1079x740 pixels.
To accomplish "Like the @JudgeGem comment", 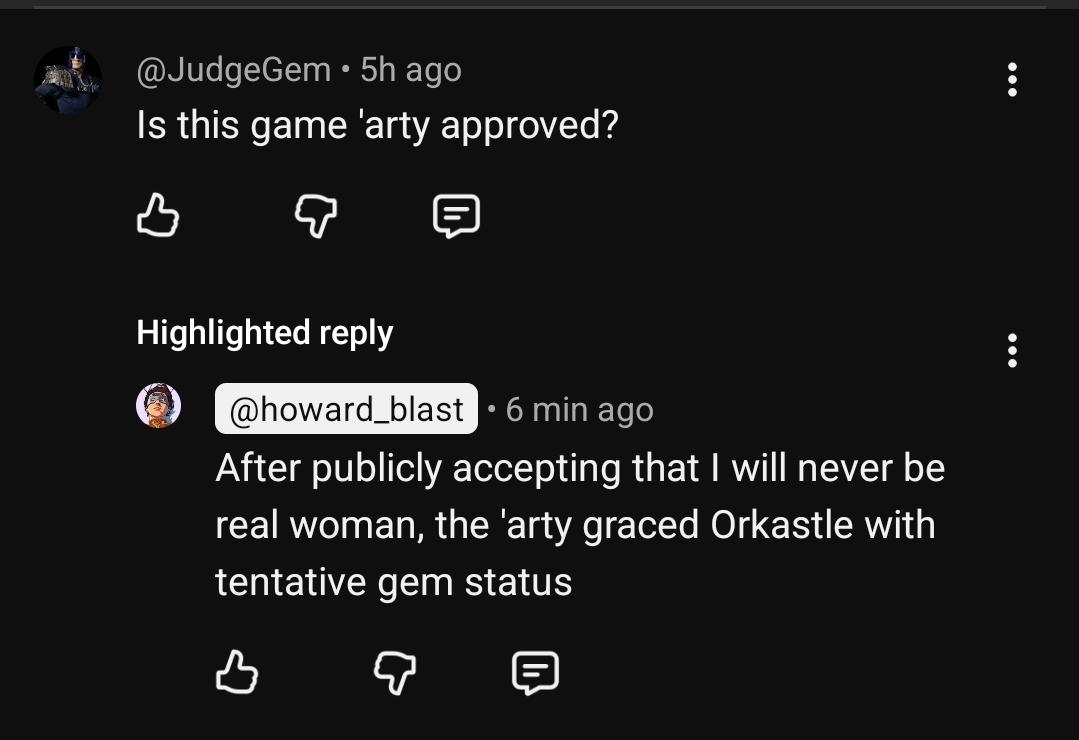I will (157, 215).
